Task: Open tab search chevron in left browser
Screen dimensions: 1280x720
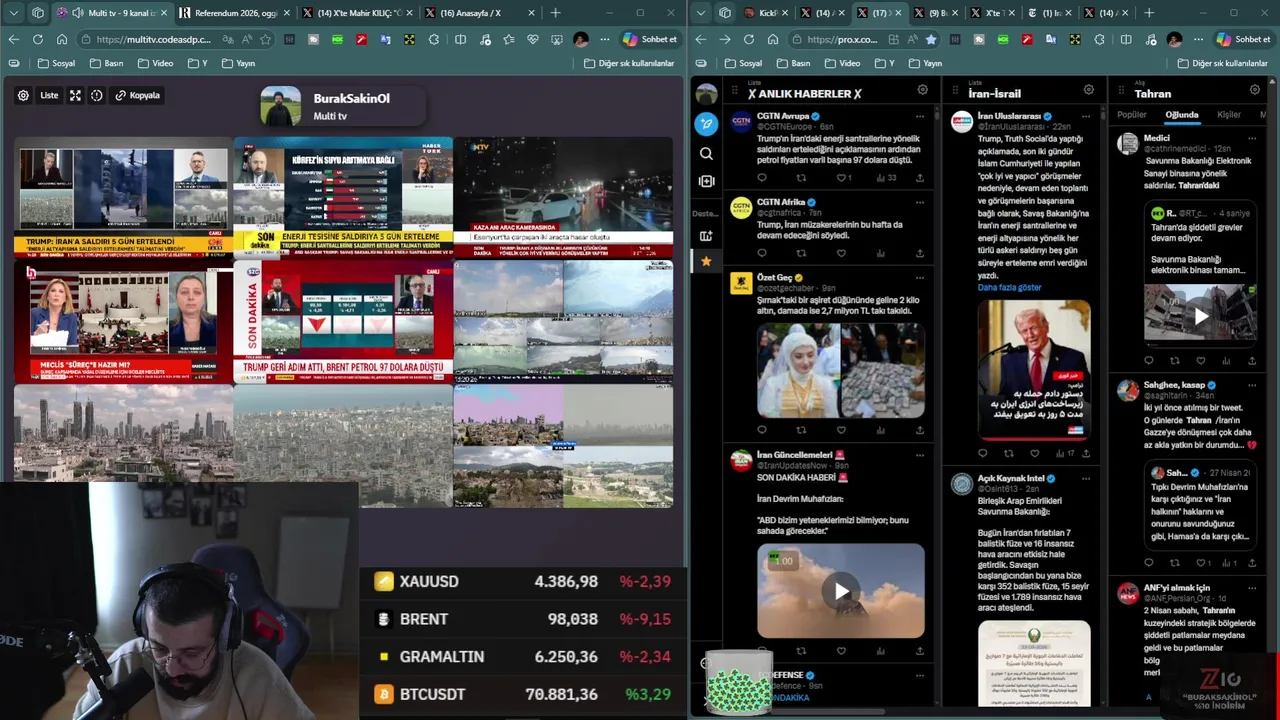Action: 13,13
